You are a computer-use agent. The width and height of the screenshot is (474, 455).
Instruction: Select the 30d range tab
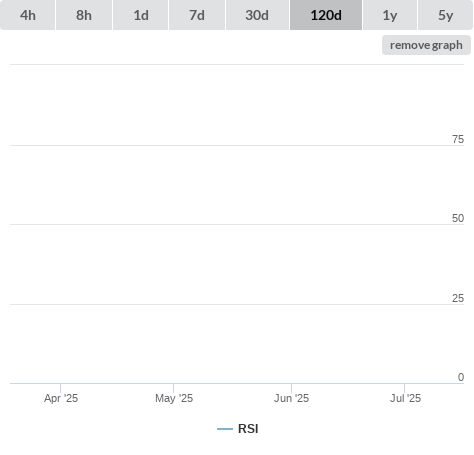click(x=257, y=15)
